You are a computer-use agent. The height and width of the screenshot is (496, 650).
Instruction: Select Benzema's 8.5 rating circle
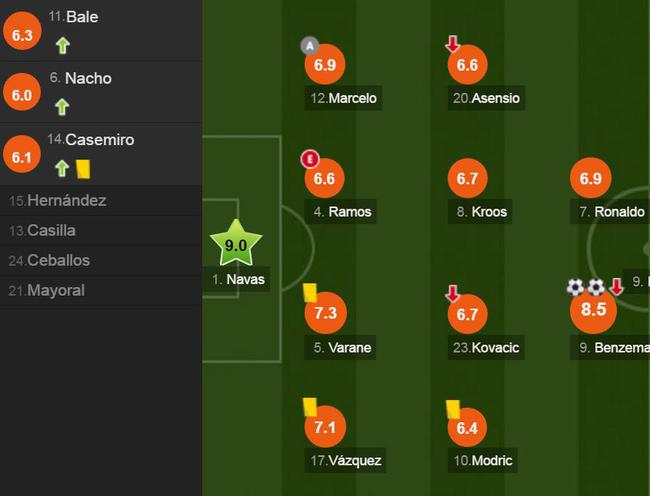point(593,310)
